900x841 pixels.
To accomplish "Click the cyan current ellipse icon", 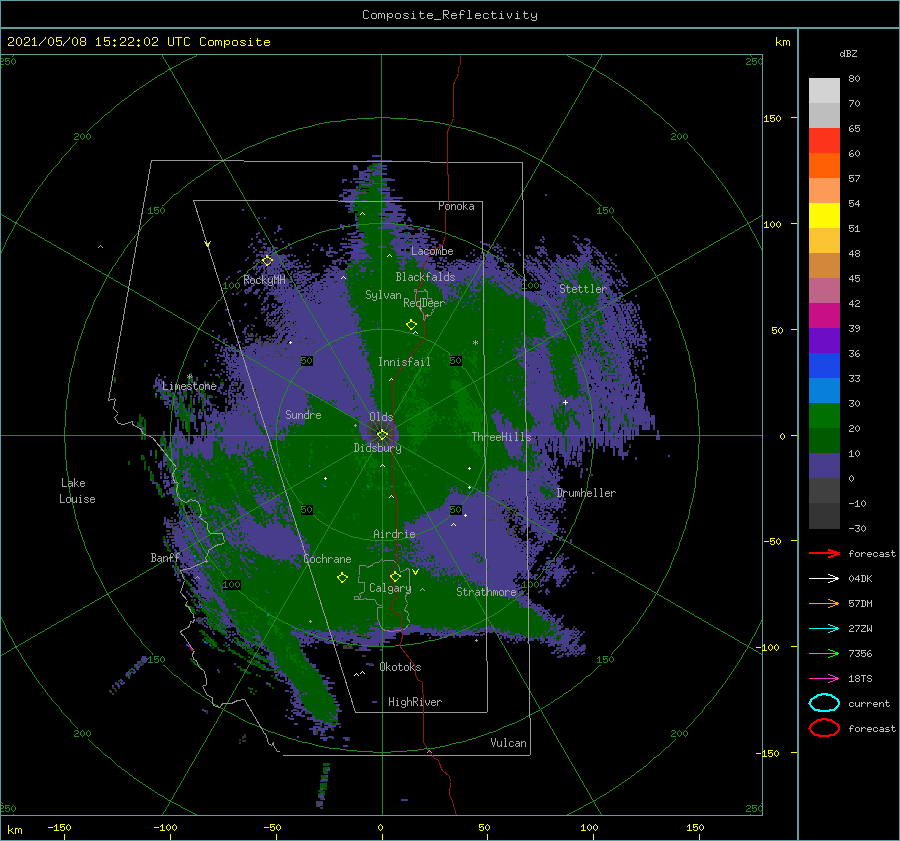I will click(x=824, y=703).
